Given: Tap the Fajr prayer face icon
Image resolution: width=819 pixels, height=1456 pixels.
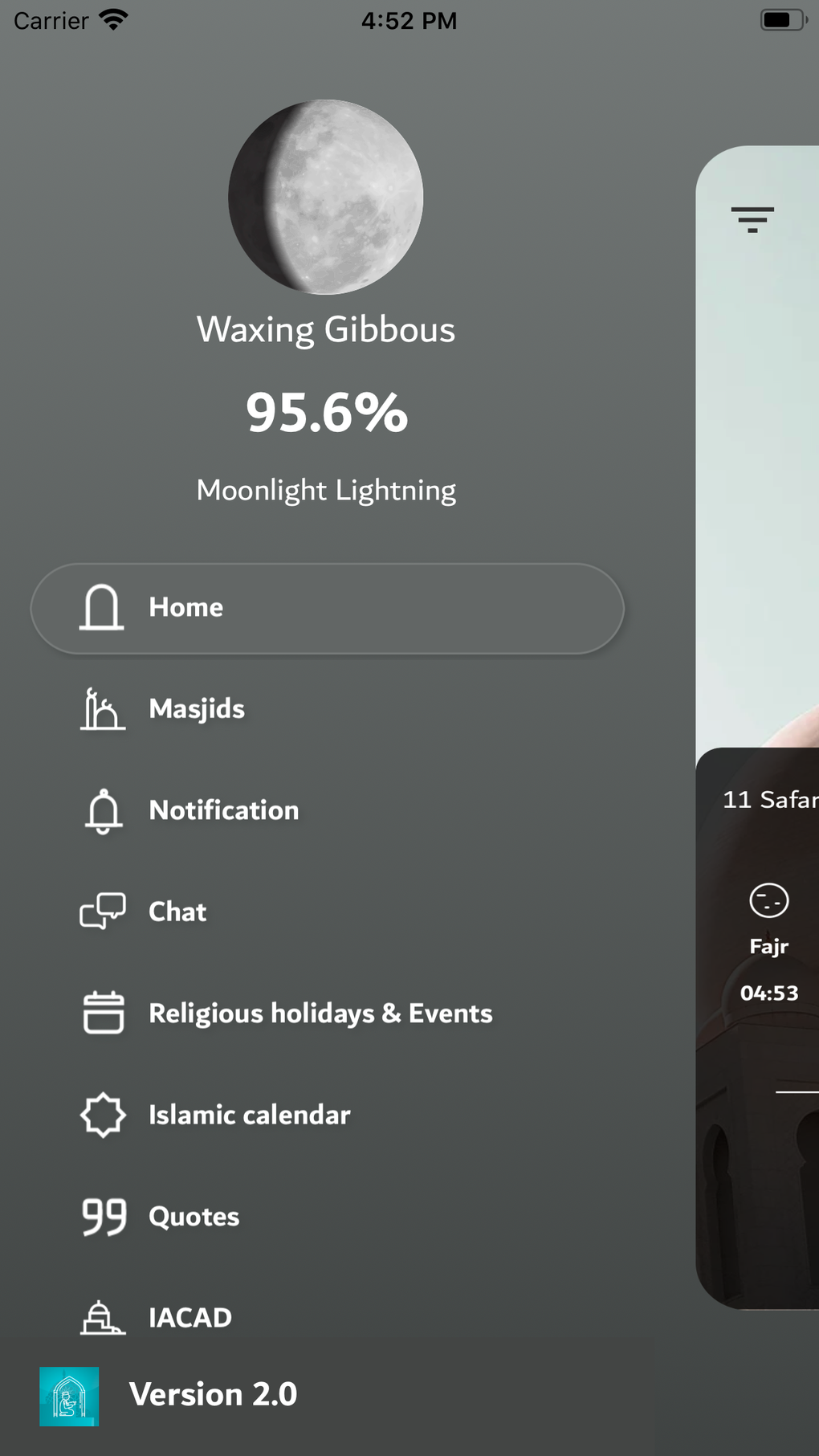Looking at the screenshot, I should pyautogui.click(x=769, y=900).
